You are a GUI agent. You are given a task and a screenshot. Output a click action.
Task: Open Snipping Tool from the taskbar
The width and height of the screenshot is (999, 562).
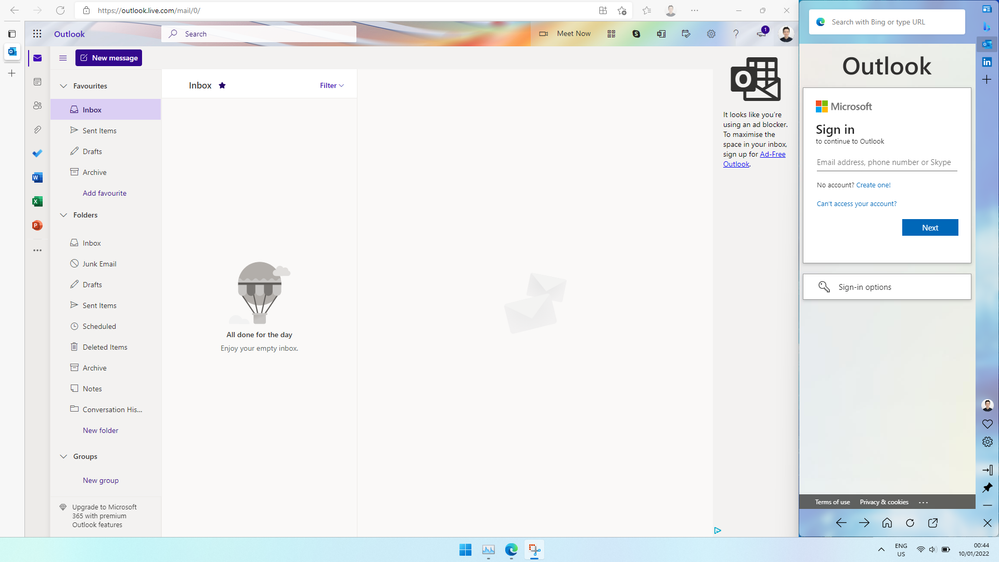tap(535, 550)
